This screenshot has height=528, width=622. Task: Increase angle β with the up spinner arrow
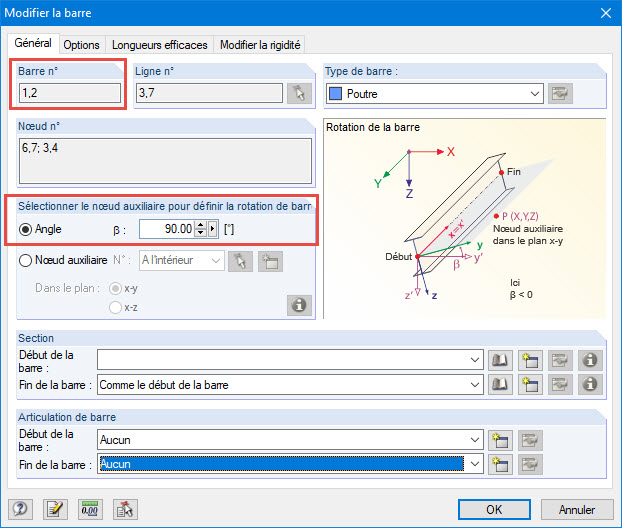[x=201, y=225]
